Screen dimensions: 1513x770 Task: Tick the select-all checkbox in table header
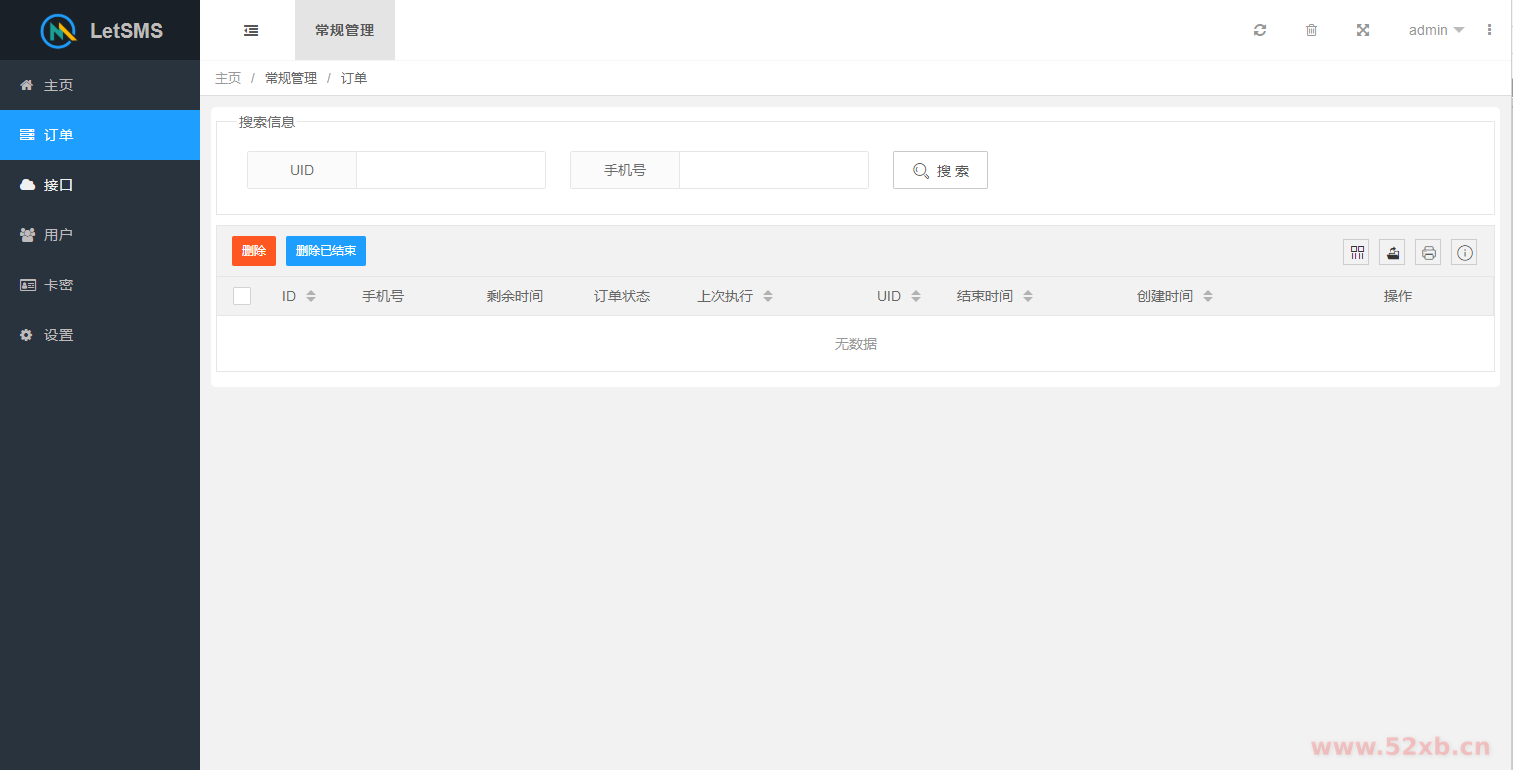click(x=242, y=296)
